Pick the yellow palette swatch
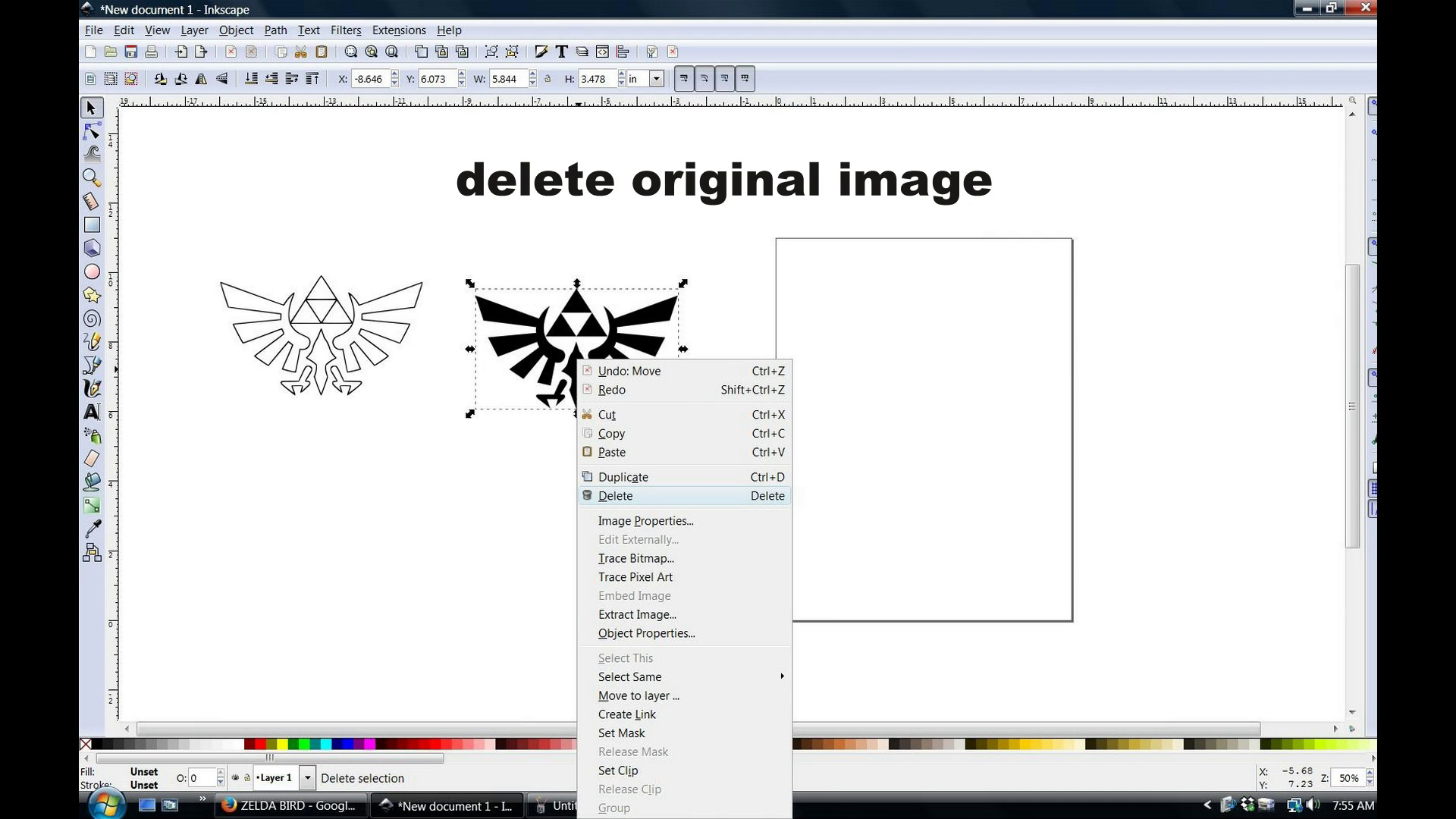Viewport: 1456px width, 819px height. (282, 745)
